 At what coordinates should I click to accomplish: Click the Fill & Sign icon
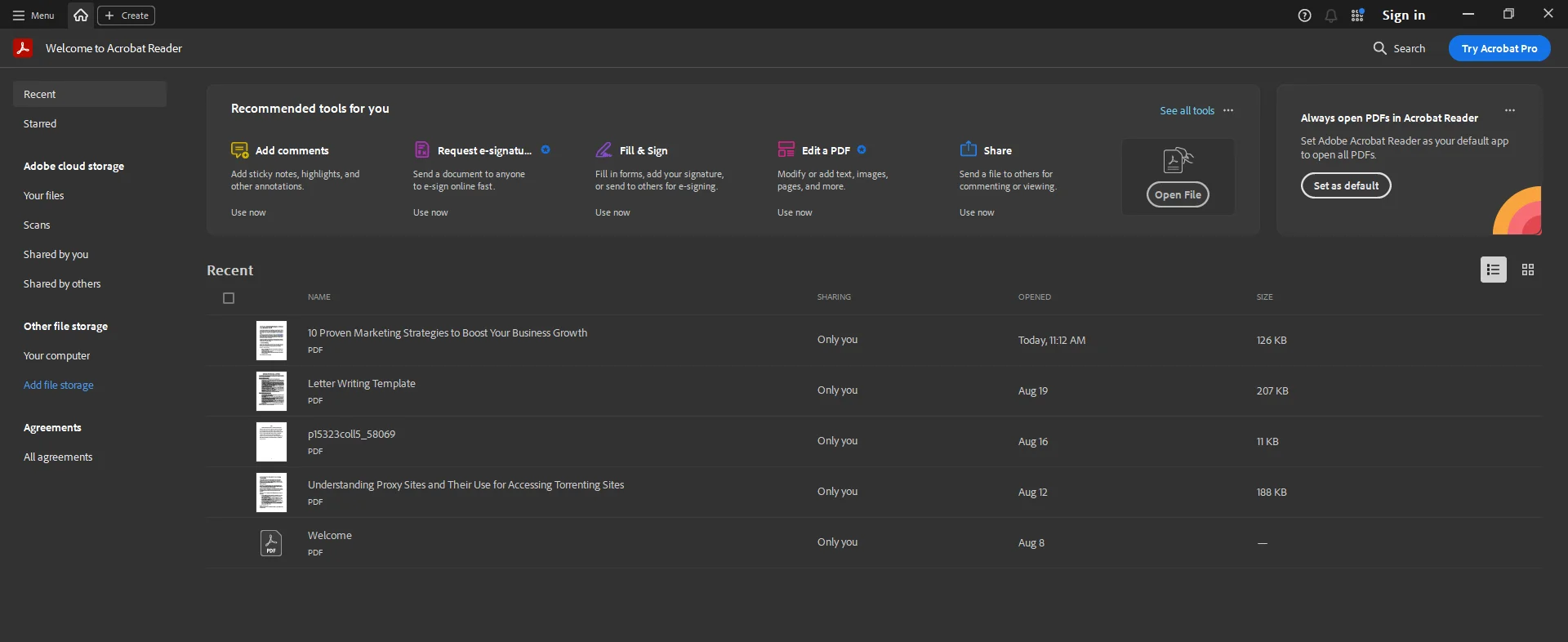pyautogui.click(x=604, y=149)
